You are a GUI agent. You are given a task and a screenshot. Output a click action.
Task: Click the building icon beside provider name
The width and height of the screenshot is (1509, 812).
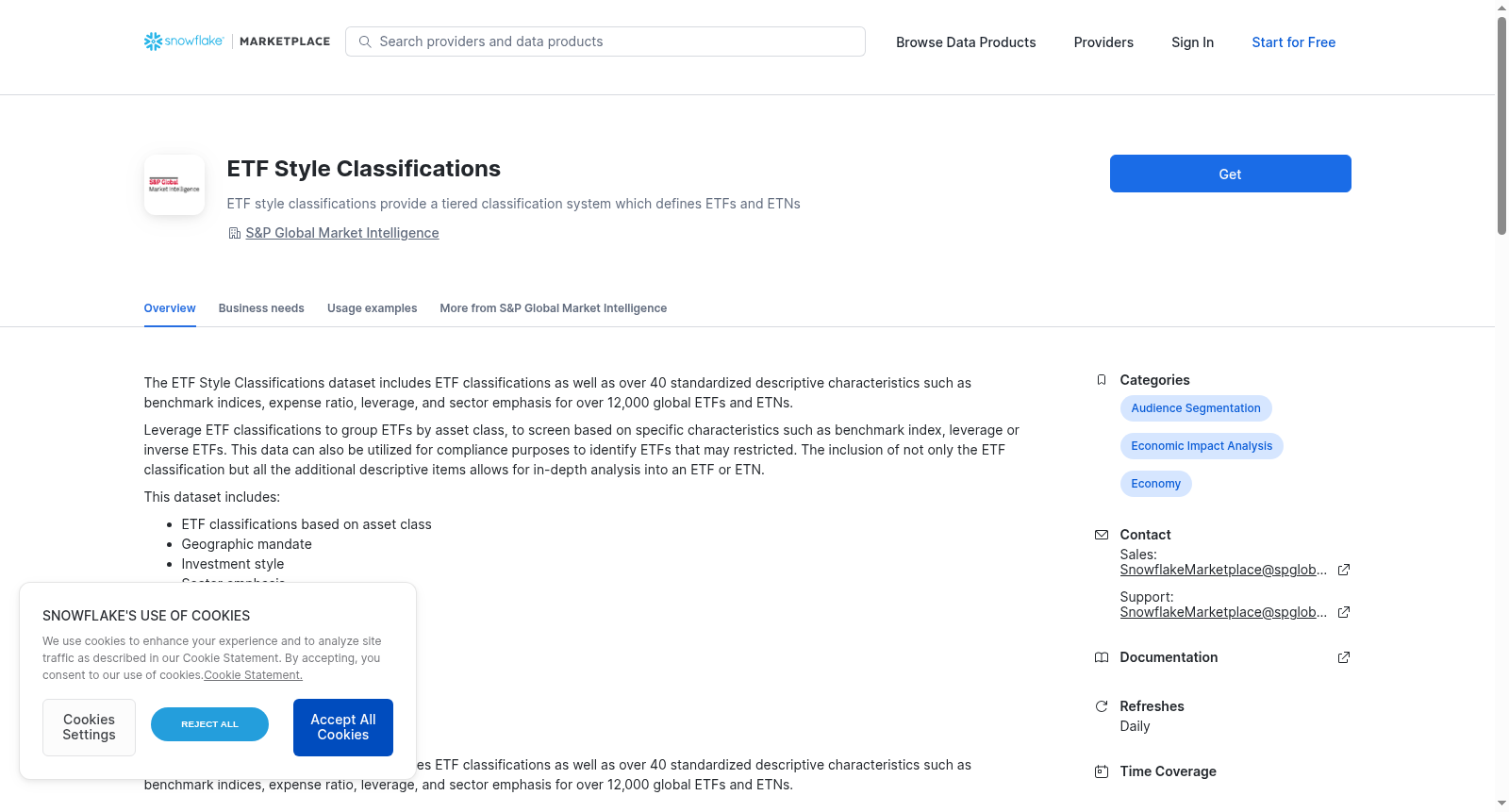[x=234, y=233]
